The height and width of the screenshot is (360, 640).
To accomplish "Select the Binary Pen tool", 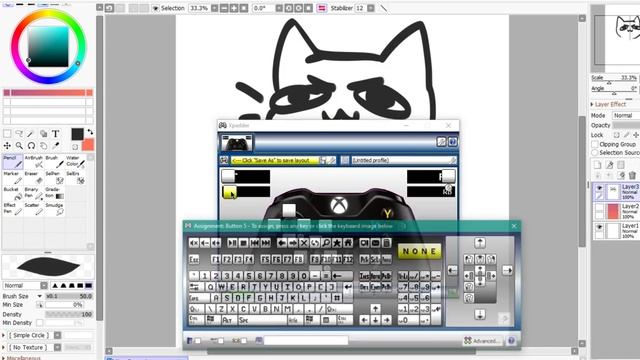I will pos(33,193).
